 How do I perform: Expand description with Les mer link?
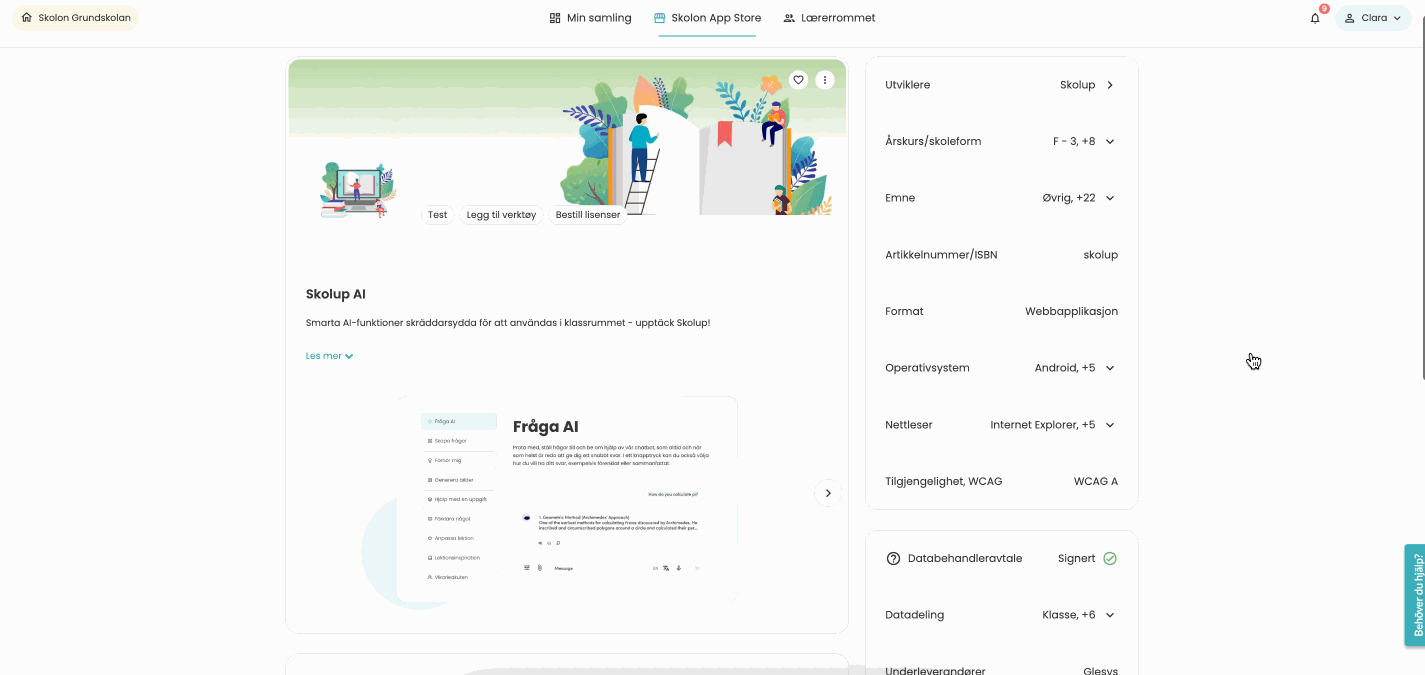tap(329, 356)
